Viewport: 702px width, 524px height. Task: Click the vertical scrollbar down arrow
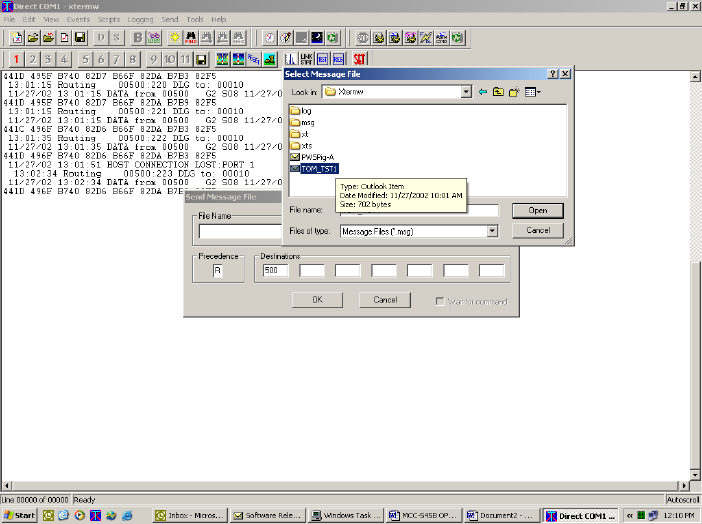[x=695, y=475]
